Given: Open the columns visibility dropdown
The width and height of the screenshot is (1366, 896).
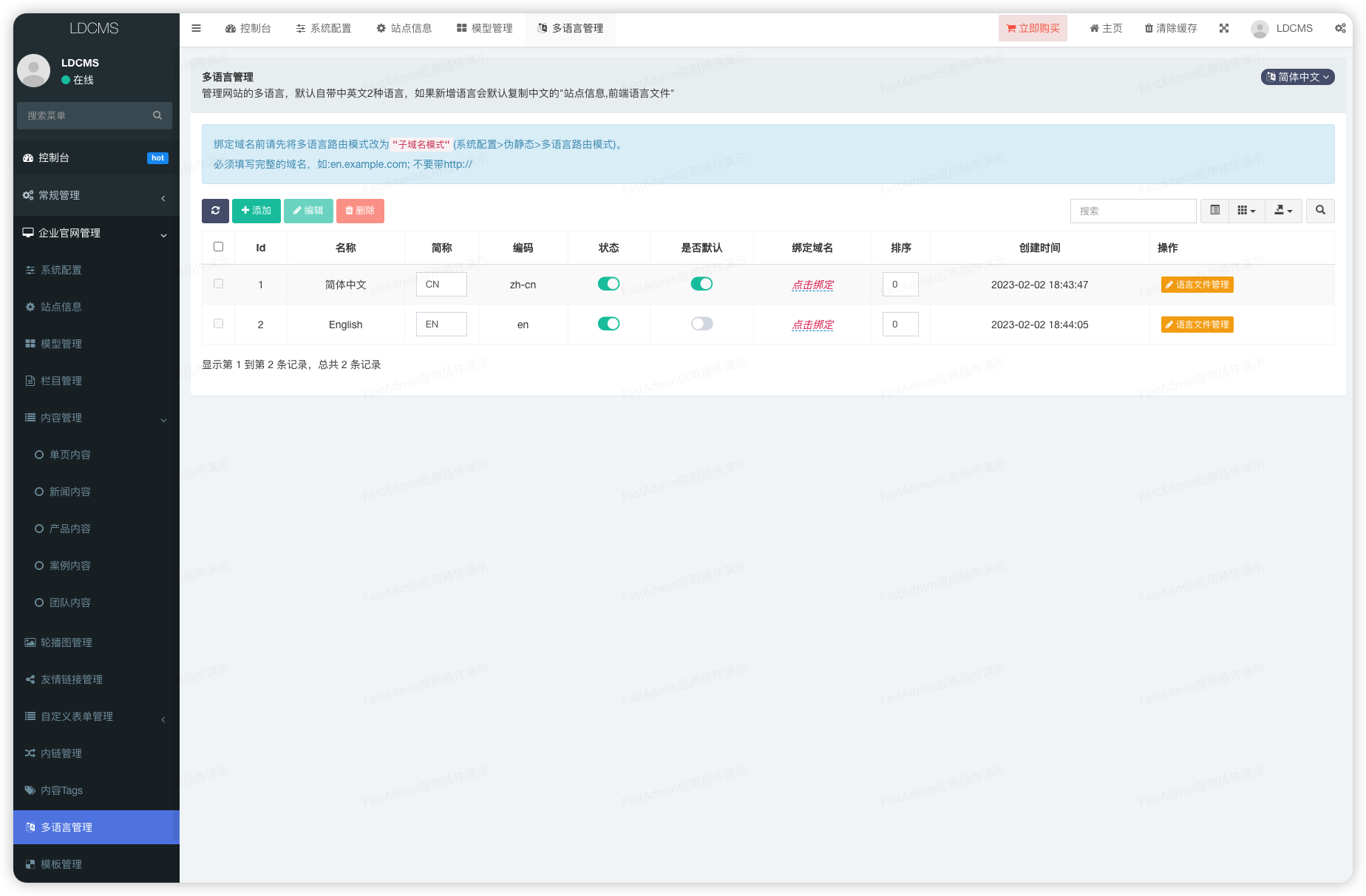Looking at the screenshot, I should tap(1246, 211).
